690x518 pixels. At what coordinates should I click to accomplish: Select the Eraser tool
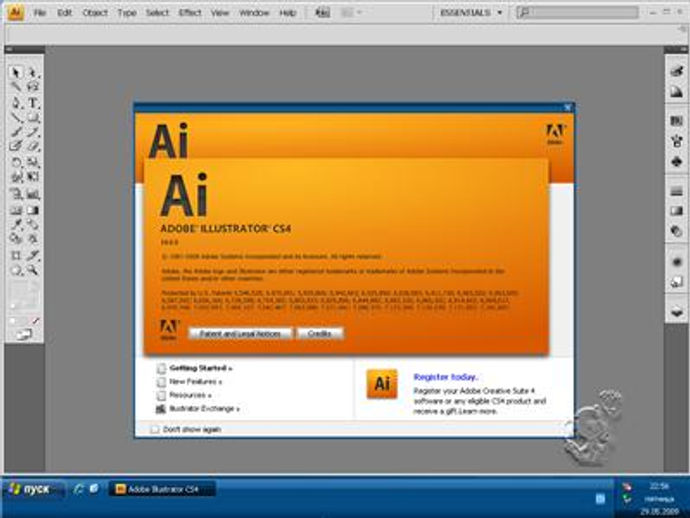[x=33, y=146]
